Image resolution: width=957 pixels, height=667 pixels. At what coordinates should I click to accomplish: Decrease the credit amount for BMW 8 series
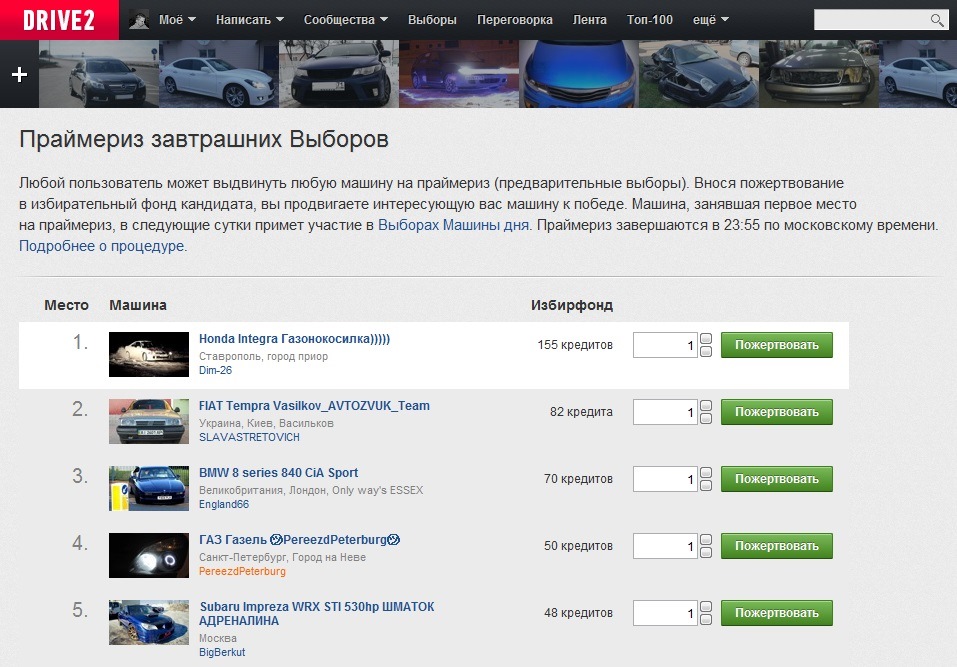[706, 486]
